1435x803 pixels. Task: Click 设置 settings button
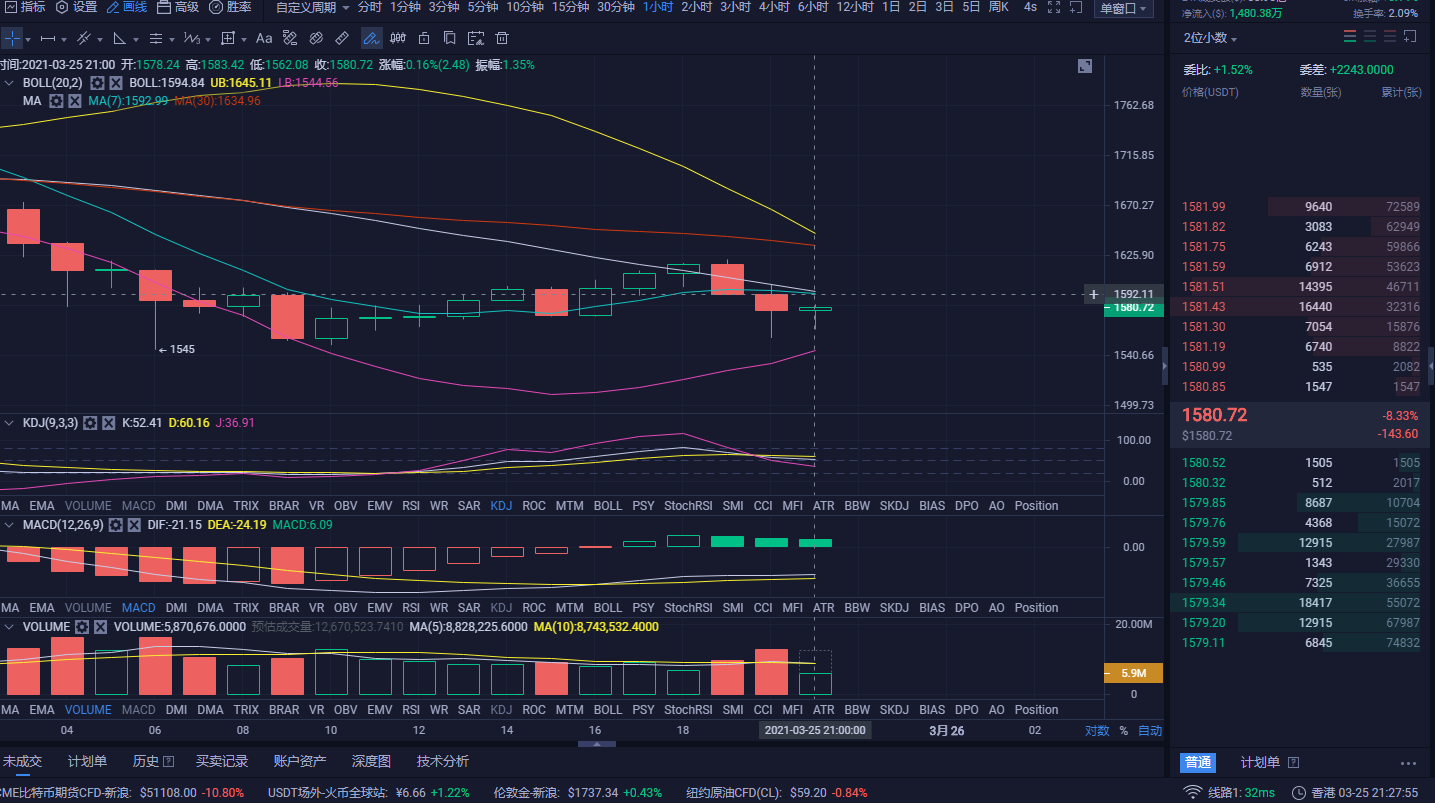click(76, 7)
